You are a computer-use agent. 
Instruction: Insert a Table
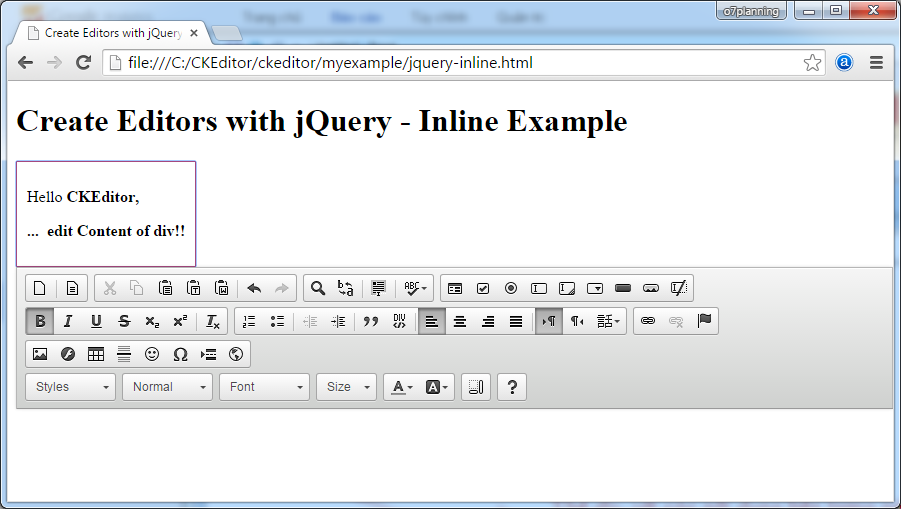(x=96, y=354)
